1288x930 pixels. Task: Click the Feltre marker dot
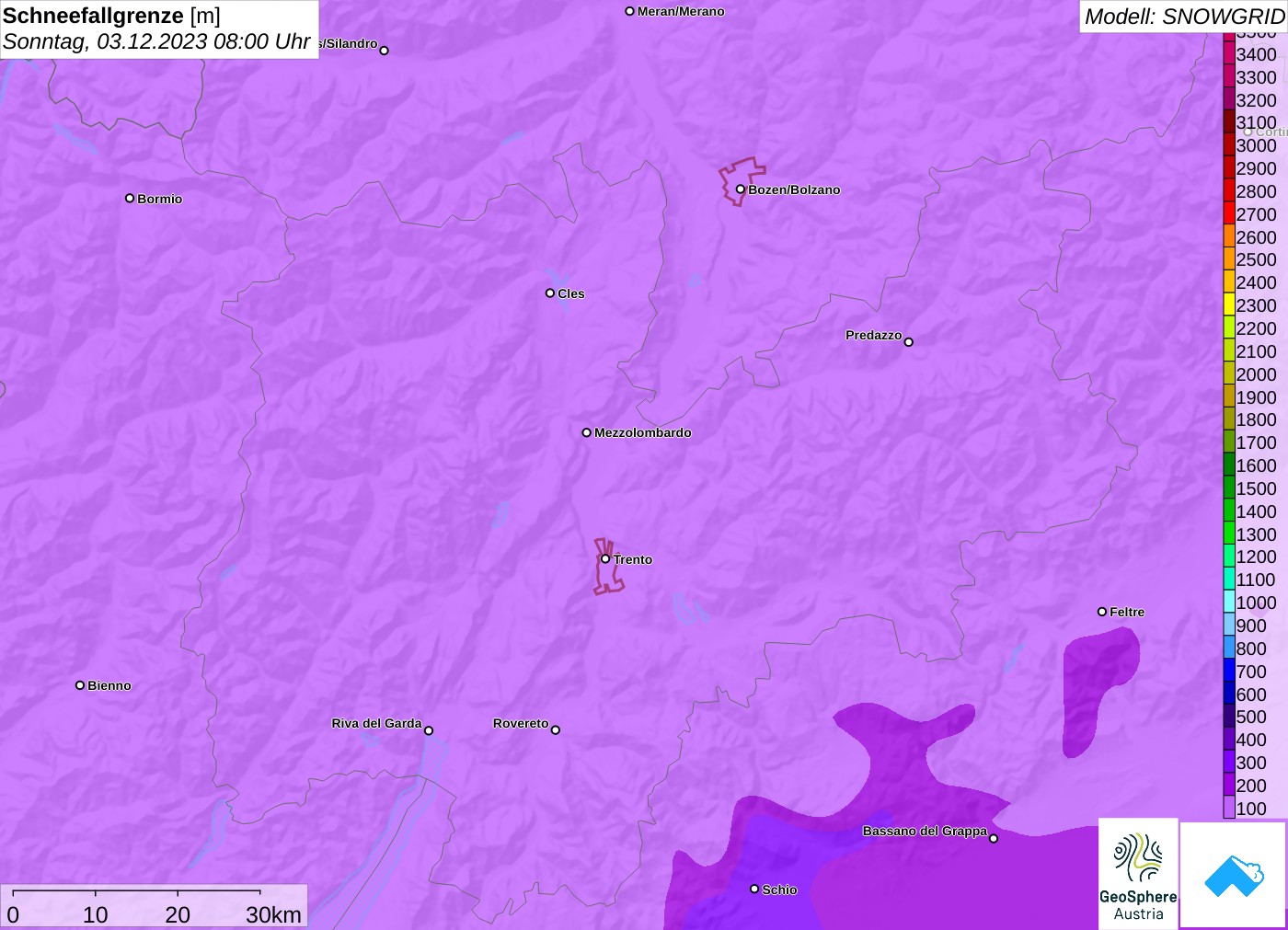(x=1102, y=612)
